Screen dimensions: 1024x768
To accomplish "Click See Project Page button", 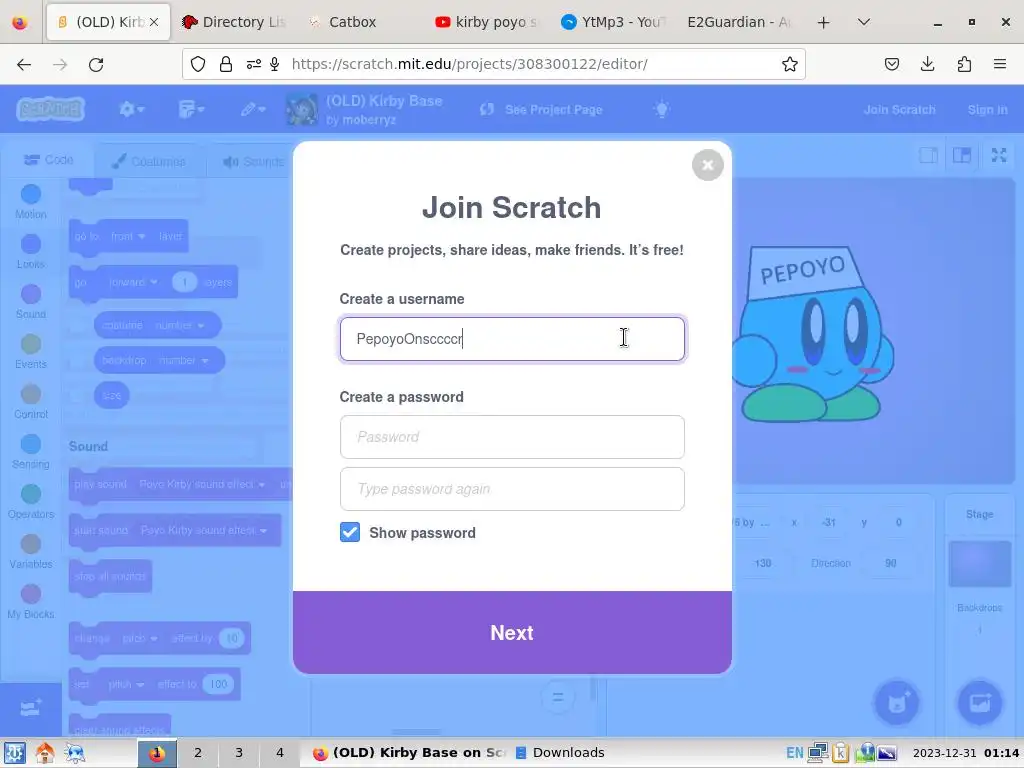I will click(540, 109).
